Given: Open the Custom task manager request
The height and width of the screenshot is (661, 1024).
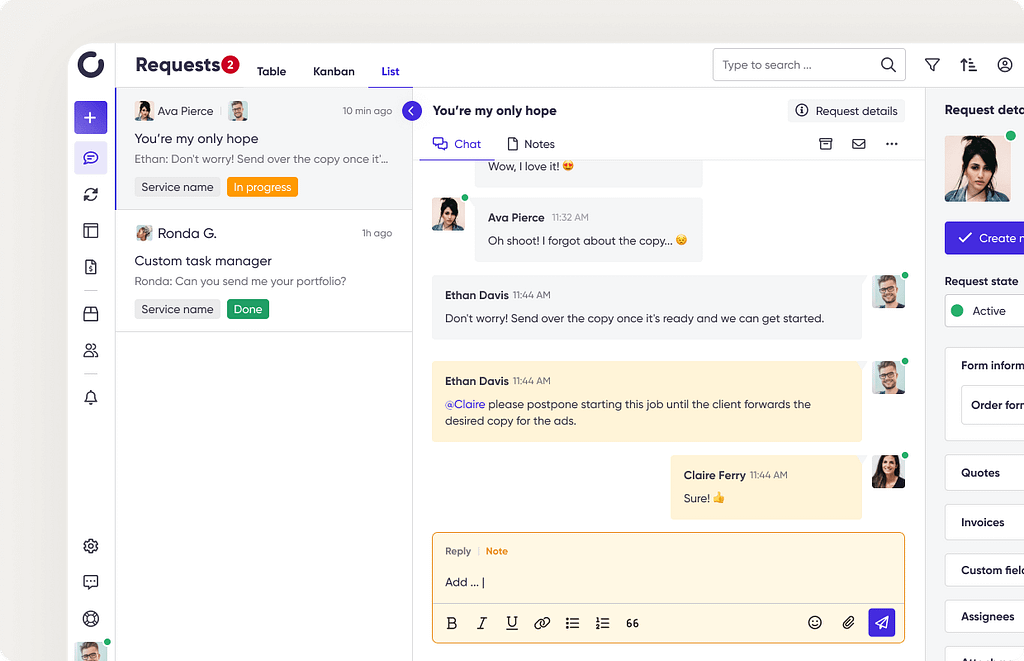Looking at the screenshot, I should [x=264, y=271].
